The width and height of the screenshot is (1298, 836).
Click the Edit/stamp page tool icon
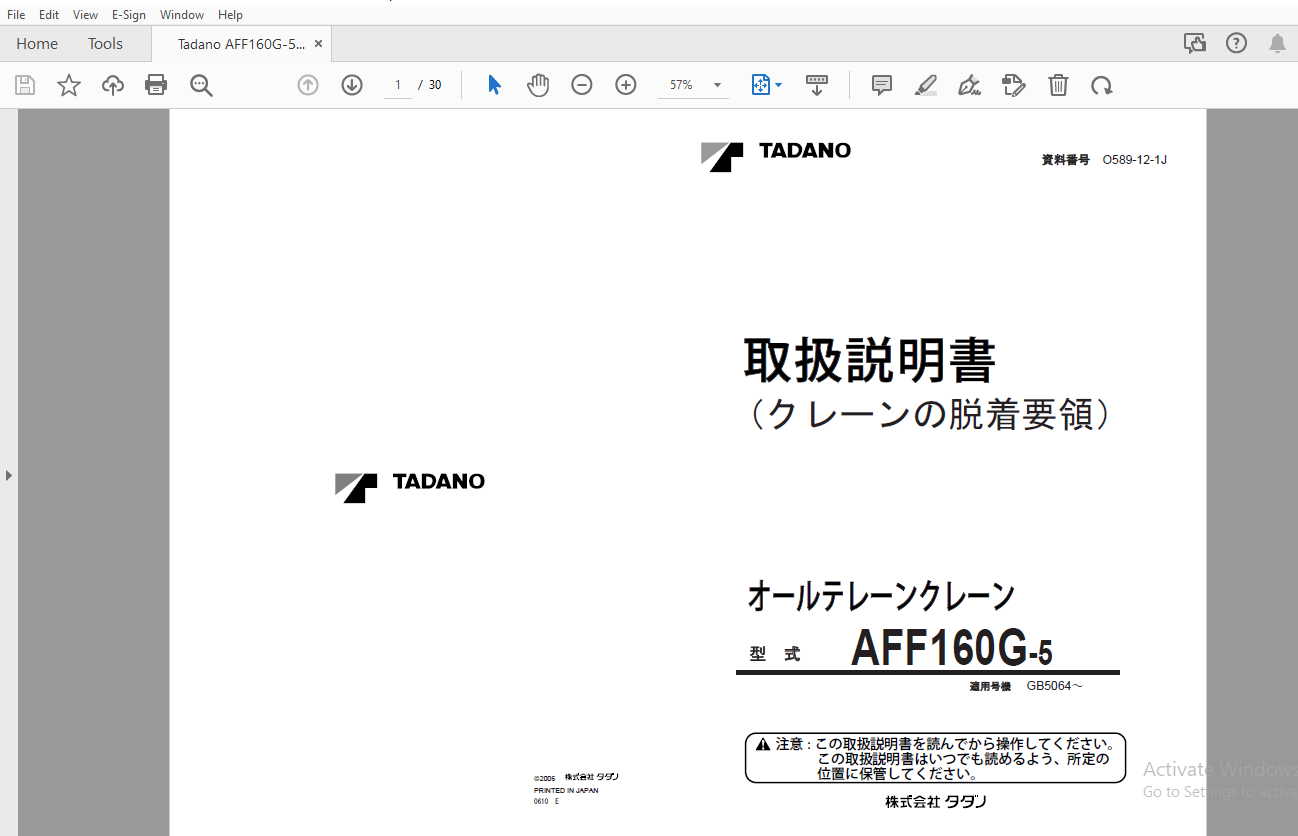pos(1014,85)
